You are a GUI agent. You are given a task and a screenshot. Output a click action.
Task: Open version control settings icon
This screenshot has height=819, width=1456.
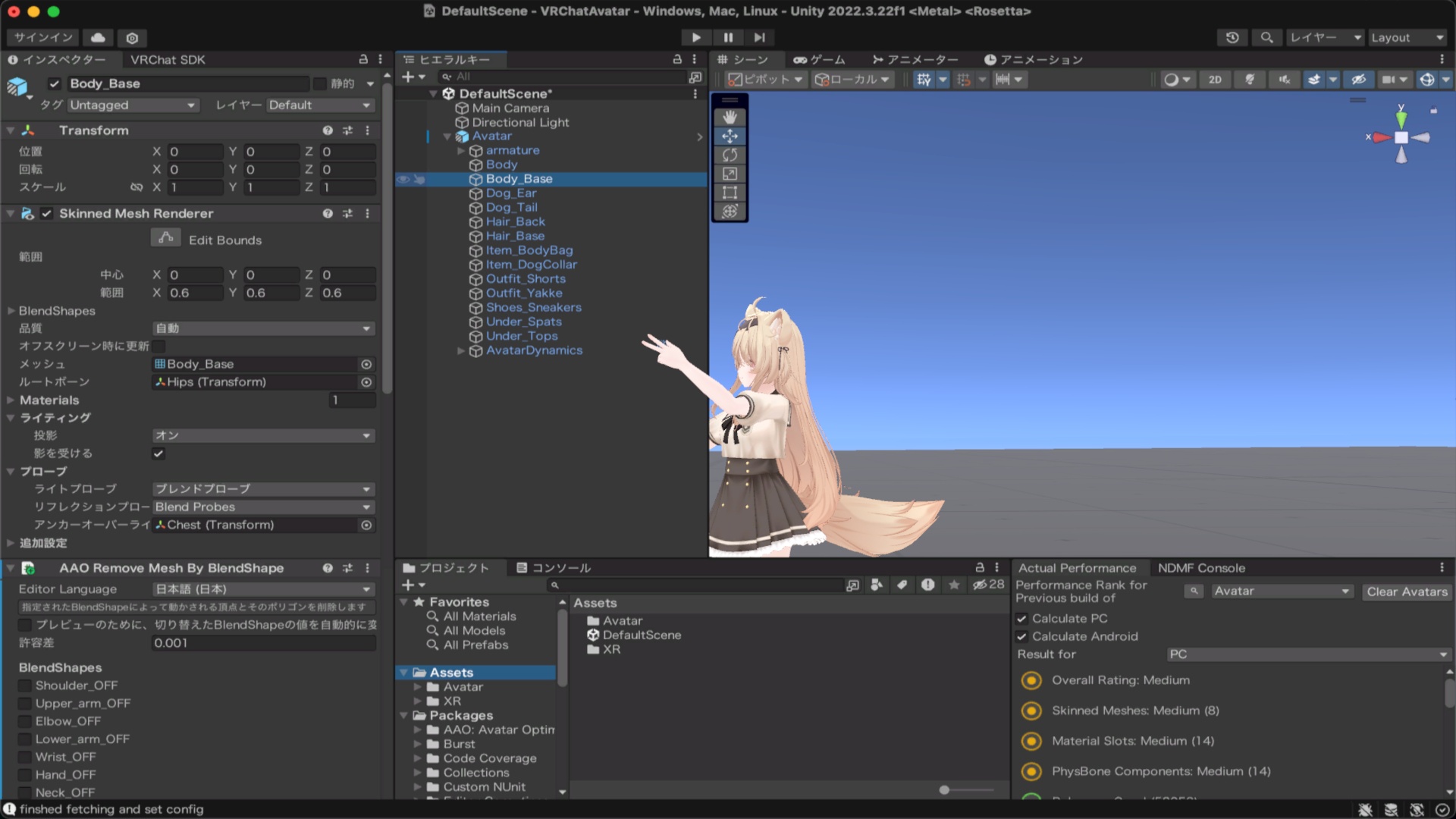tap(132, 38)
